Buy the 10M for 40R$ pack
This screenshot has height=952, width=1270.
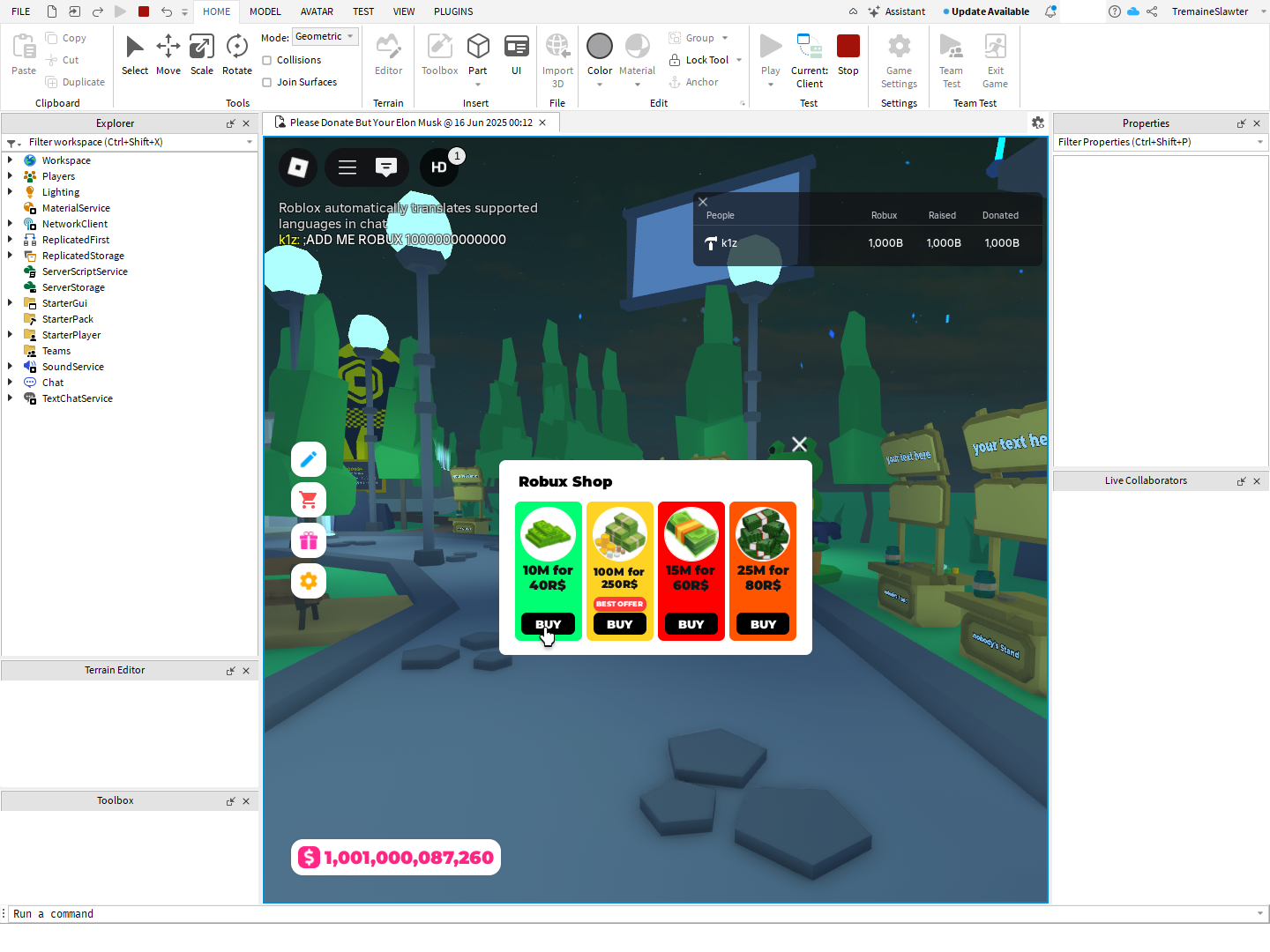pos(548,624)
